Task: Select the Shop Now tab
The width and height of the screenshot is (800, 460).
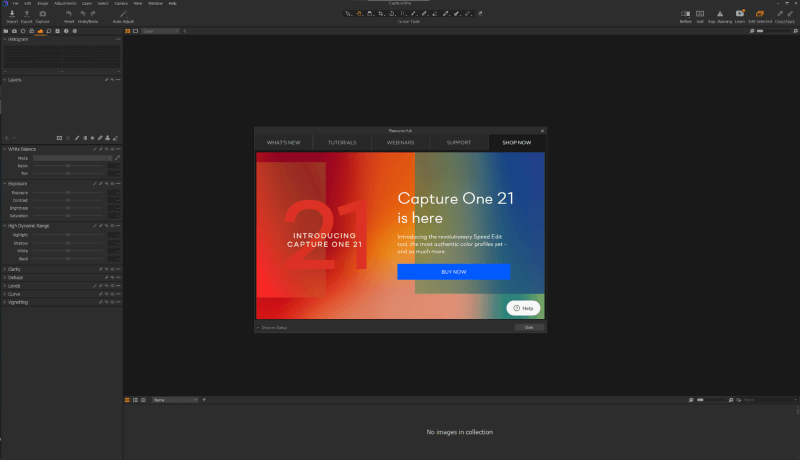Action: [517, 143]
